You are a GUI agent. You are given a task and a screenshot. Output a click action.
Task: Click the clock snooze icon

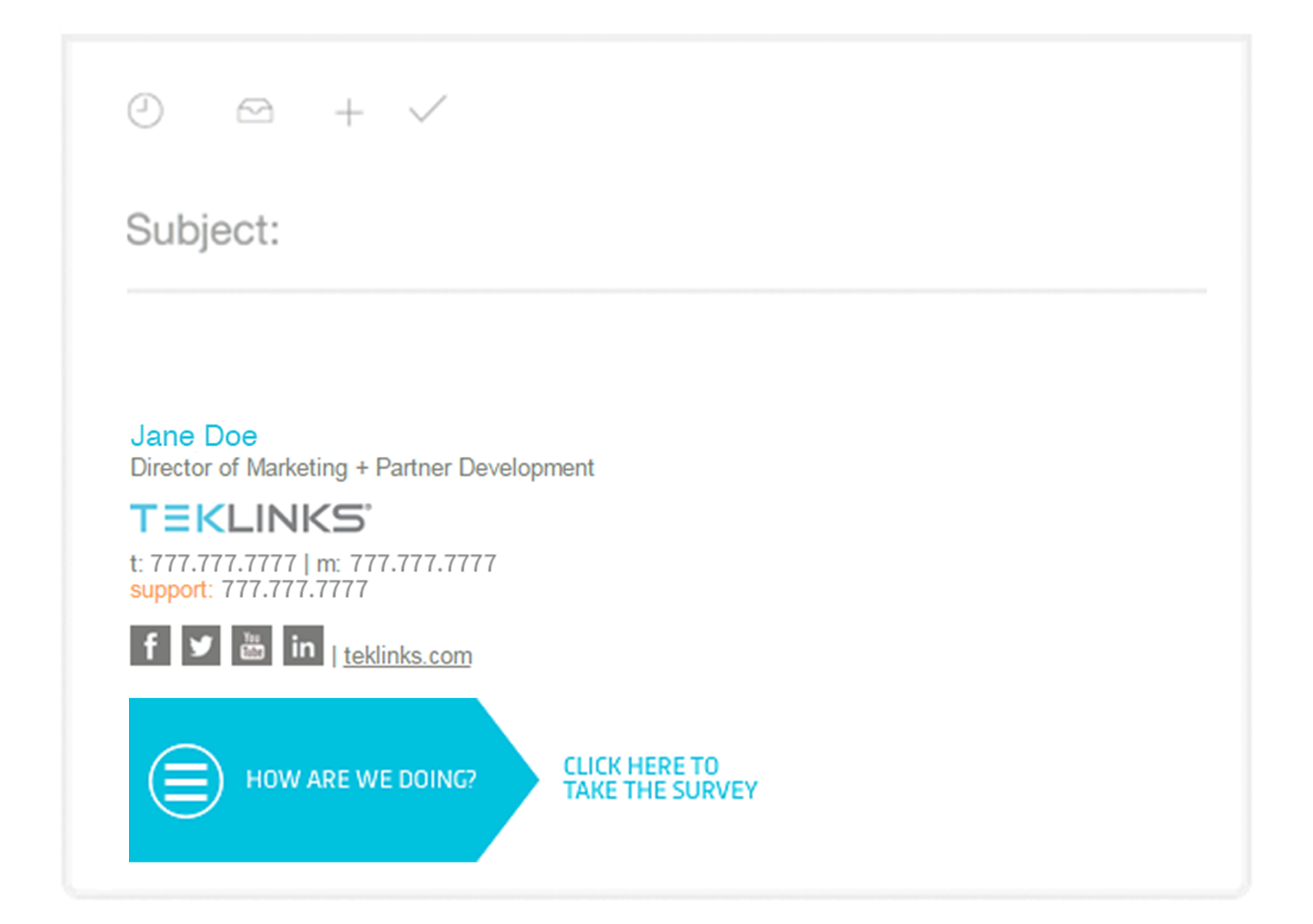coord(145,111)
